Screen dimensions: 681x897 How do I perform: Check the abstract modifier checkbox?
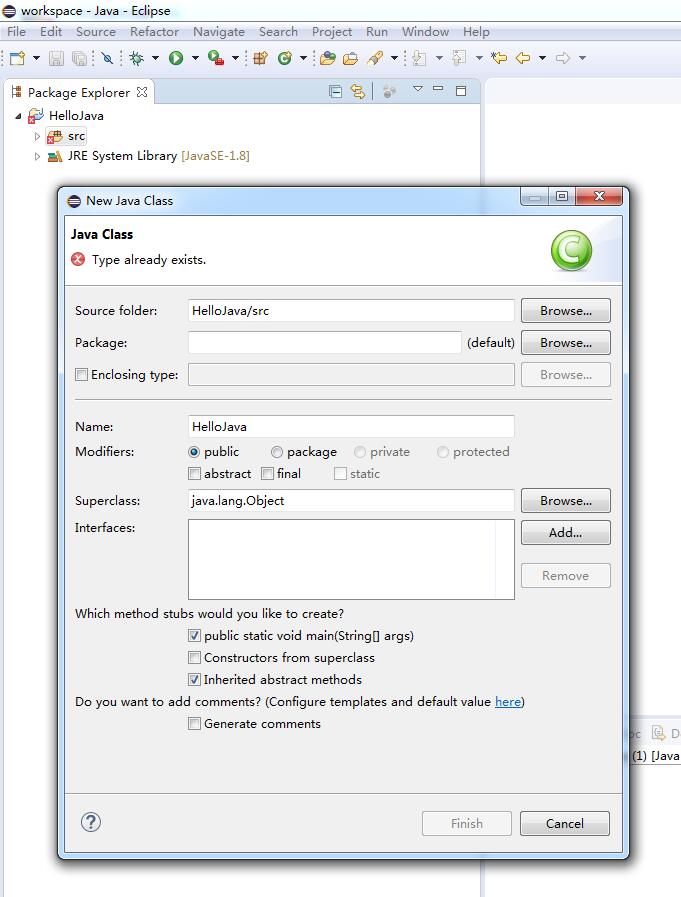coord(195,474)
